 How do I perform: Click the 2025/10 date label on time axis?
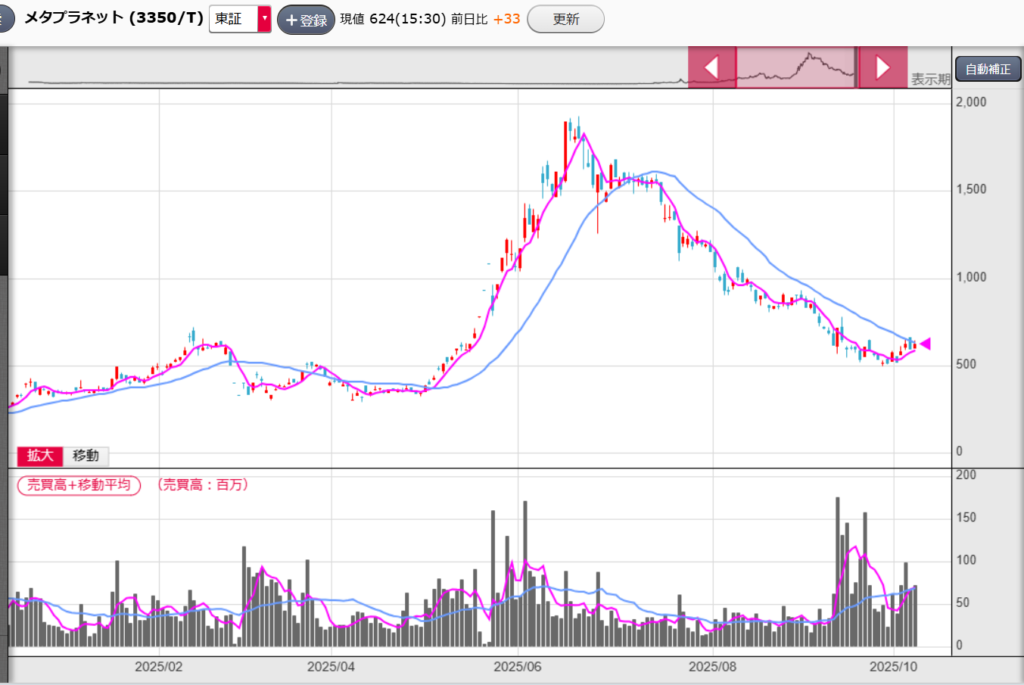pyautogui.click(x=894, y=665)
